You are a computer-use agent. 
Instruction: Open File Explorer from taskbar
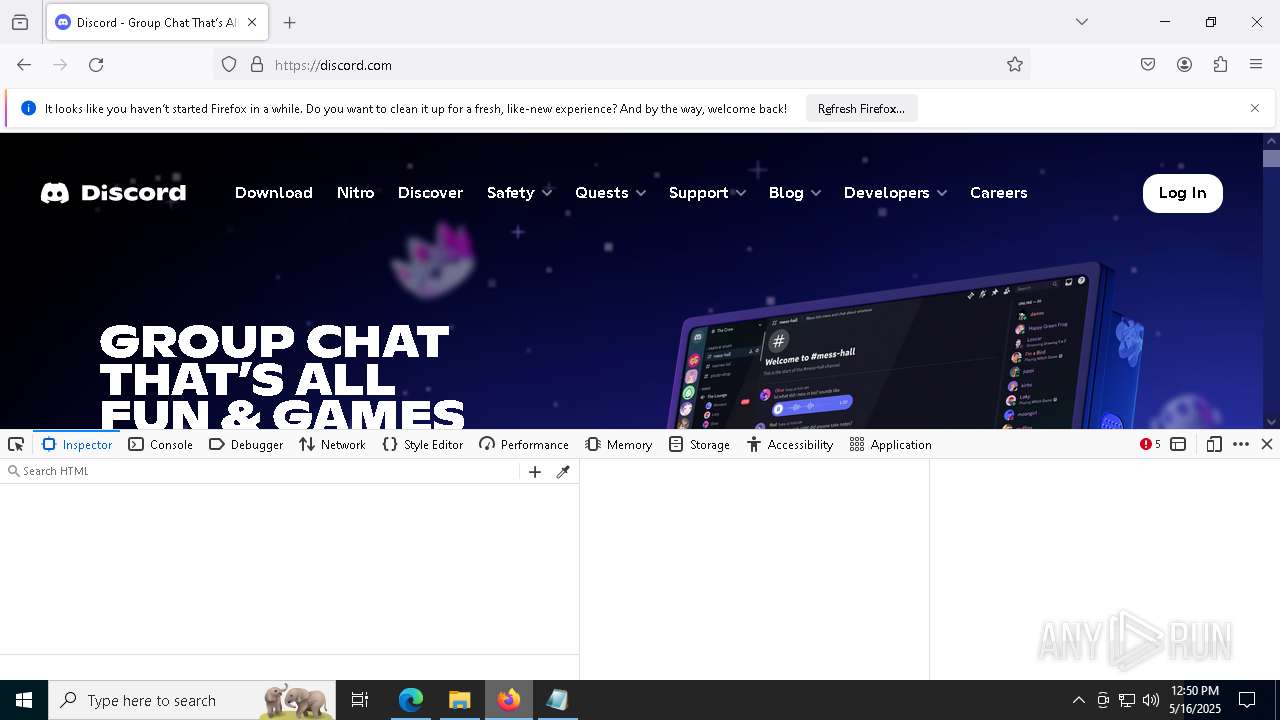(x=459, y=700)
